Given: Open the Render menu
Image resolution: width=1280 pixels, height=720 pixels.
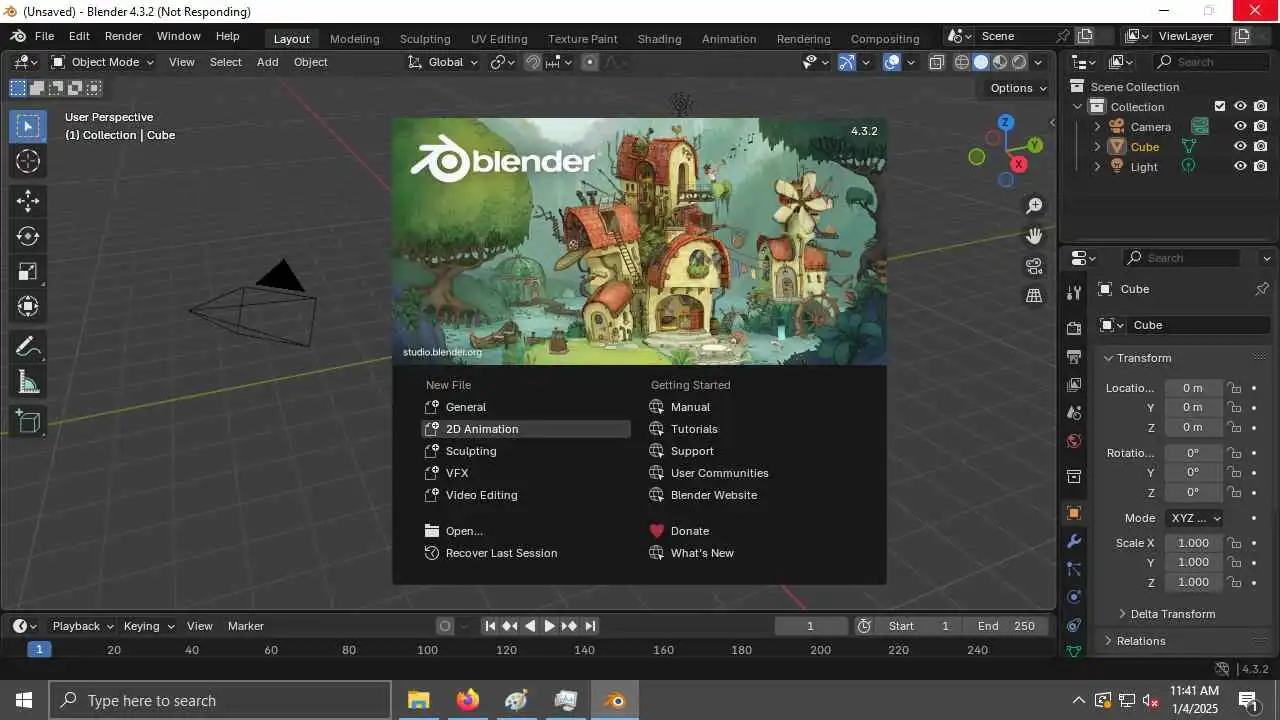Looking at the screenshot, I should coord(123,36).
